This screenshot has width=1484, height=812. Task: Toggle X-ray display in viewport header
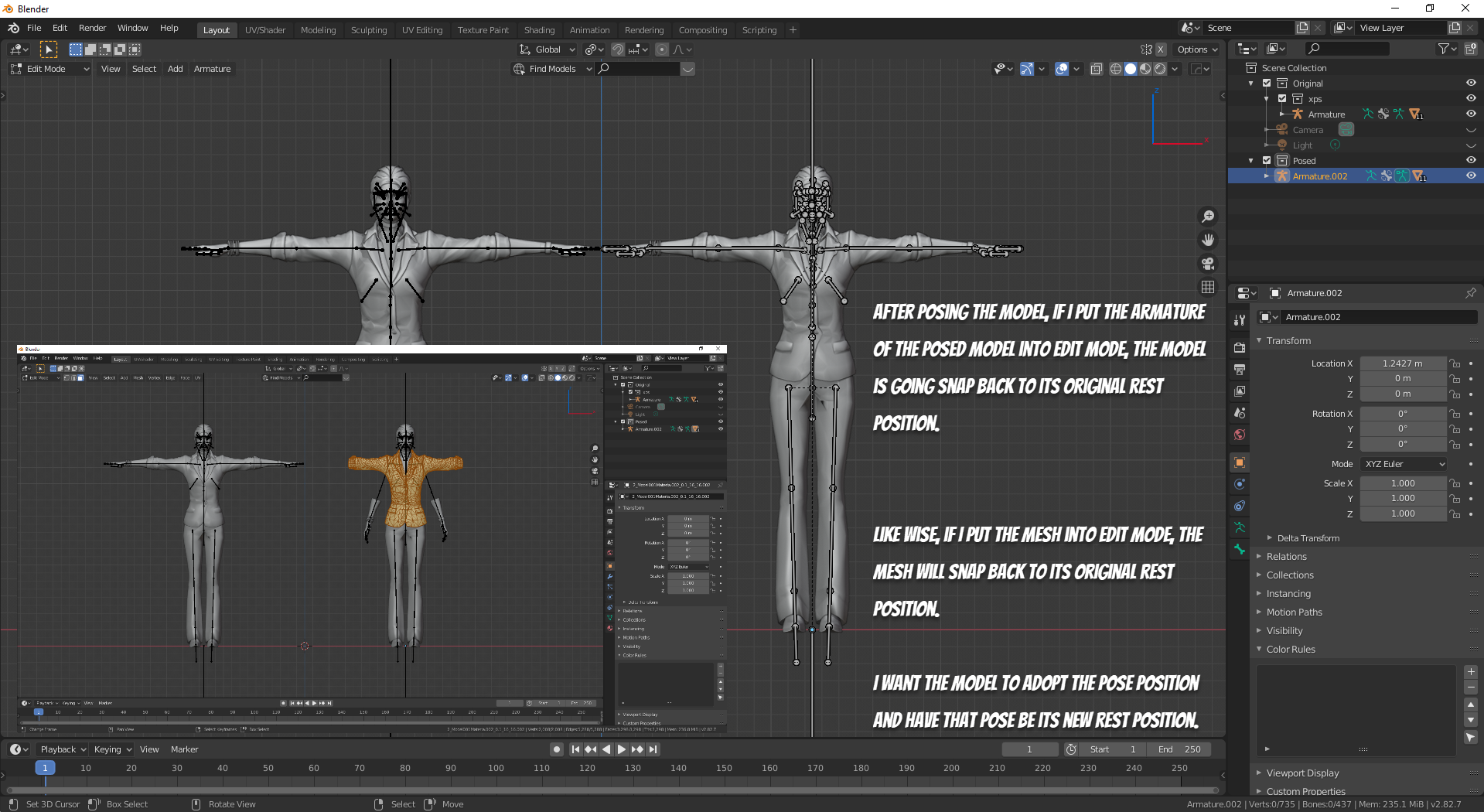[1096, 69]
